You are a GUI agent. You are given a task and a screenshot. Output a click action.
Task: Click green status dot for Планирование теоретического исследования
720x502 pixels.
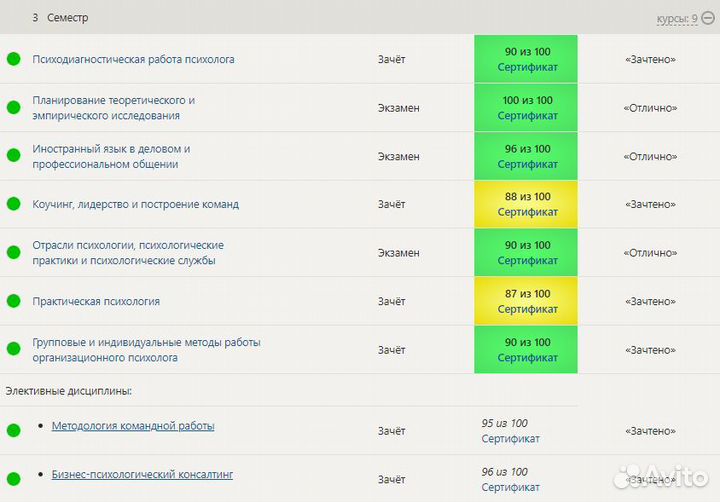(14, 107)
